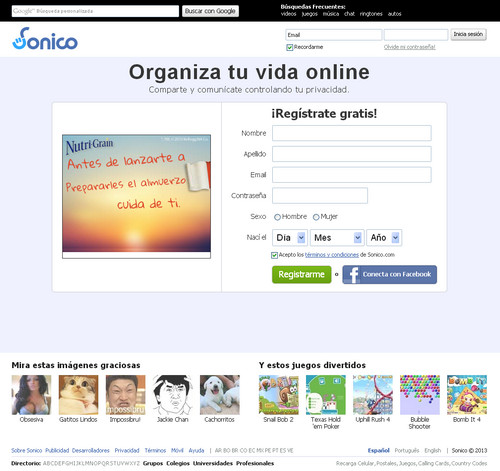Toggle the Recordarme checkbox
The height and width of the screenshot is (471, 500).
pyautogui.click(x=290, y=47)
